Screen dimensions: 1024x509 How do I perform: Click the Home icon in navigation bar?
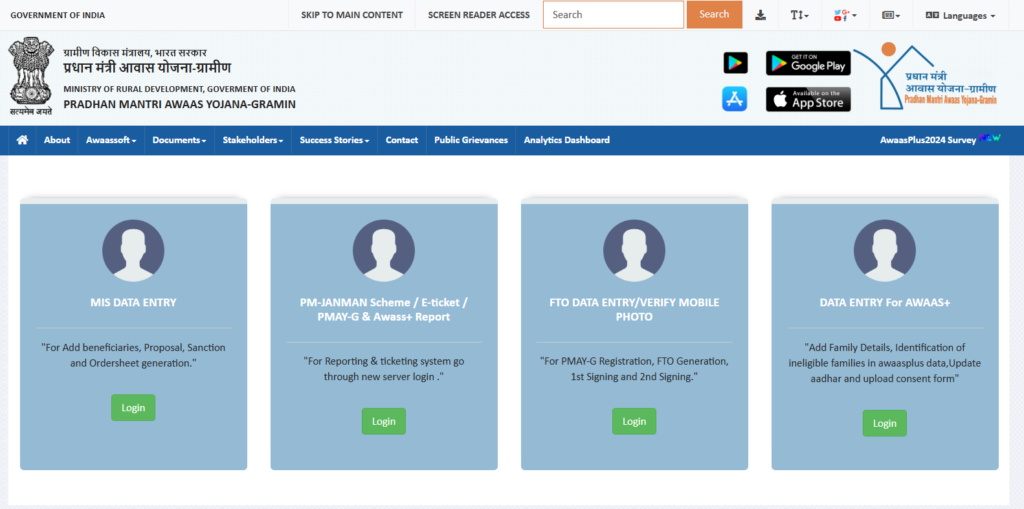pos(22,140)
